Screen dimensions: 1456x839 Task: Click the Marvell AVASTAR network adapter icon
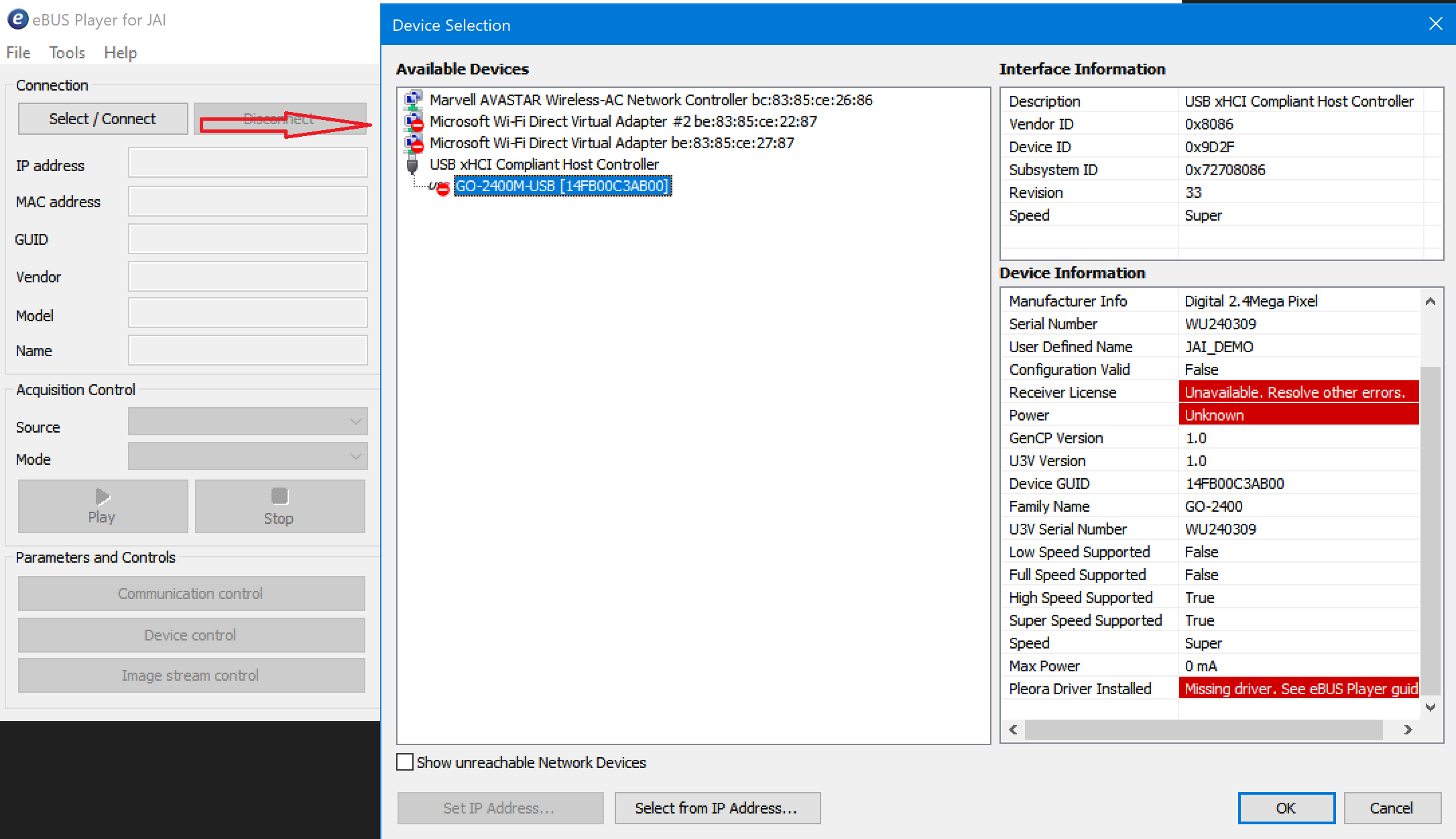tap(413, 100)
